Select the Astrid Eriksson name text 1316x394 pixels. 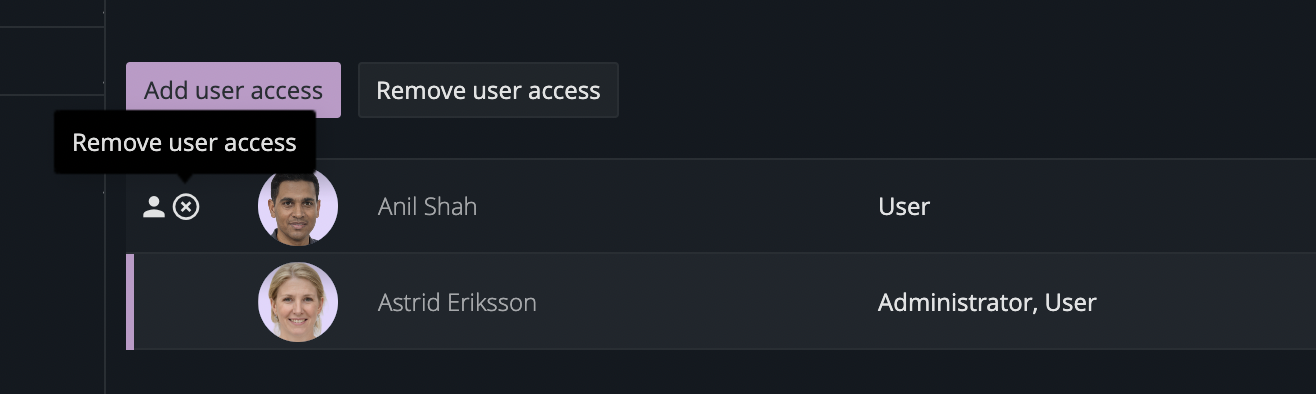click(457, 302)
